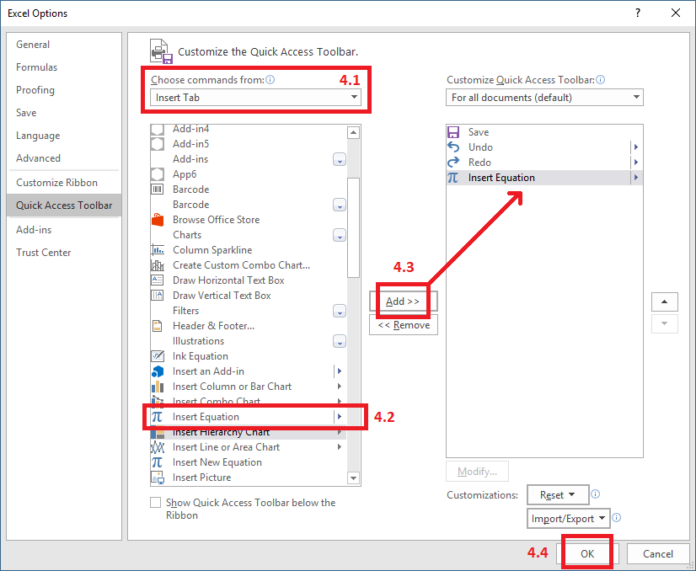
Task: Expand submenu arrow of Undo in right list
Action: click(x=636, y=147)
